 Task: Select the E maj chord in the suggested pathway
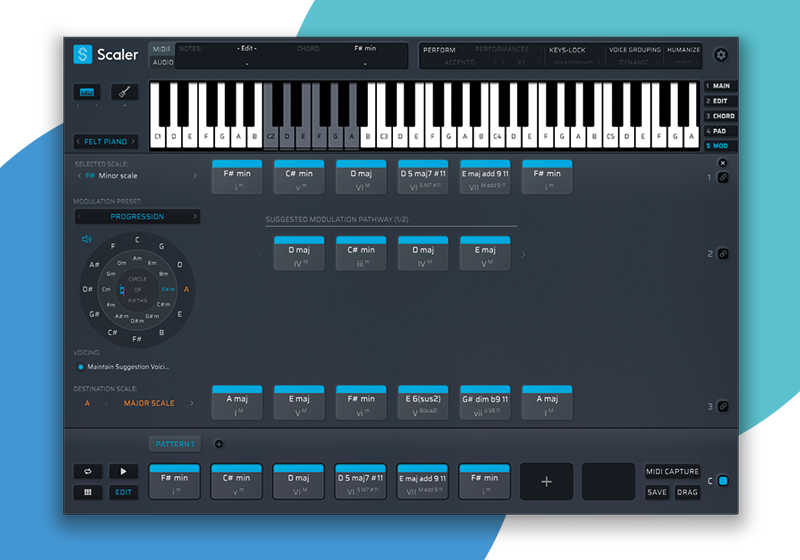[485, 253]
